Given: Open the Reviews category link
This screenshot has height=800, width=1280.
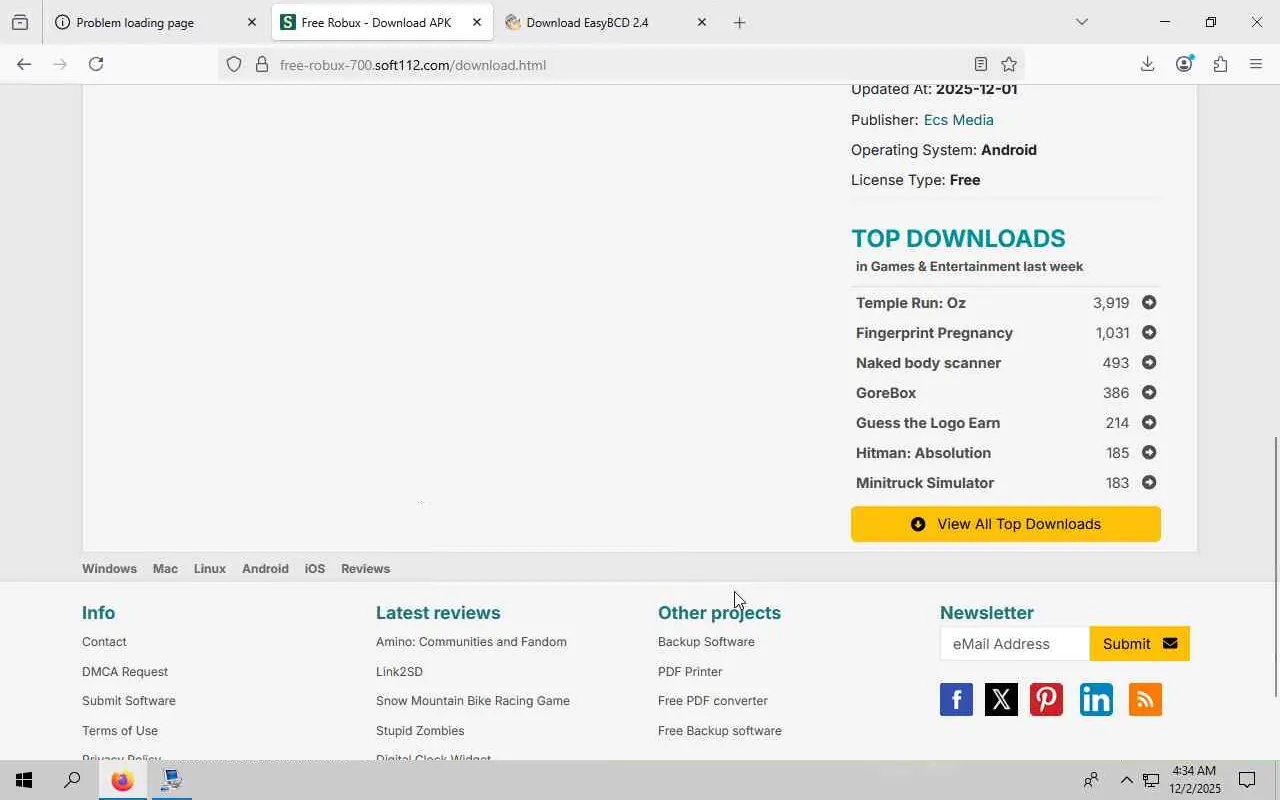Looking at the screenshot, I should pyautogui.click(x=365, y=569).
